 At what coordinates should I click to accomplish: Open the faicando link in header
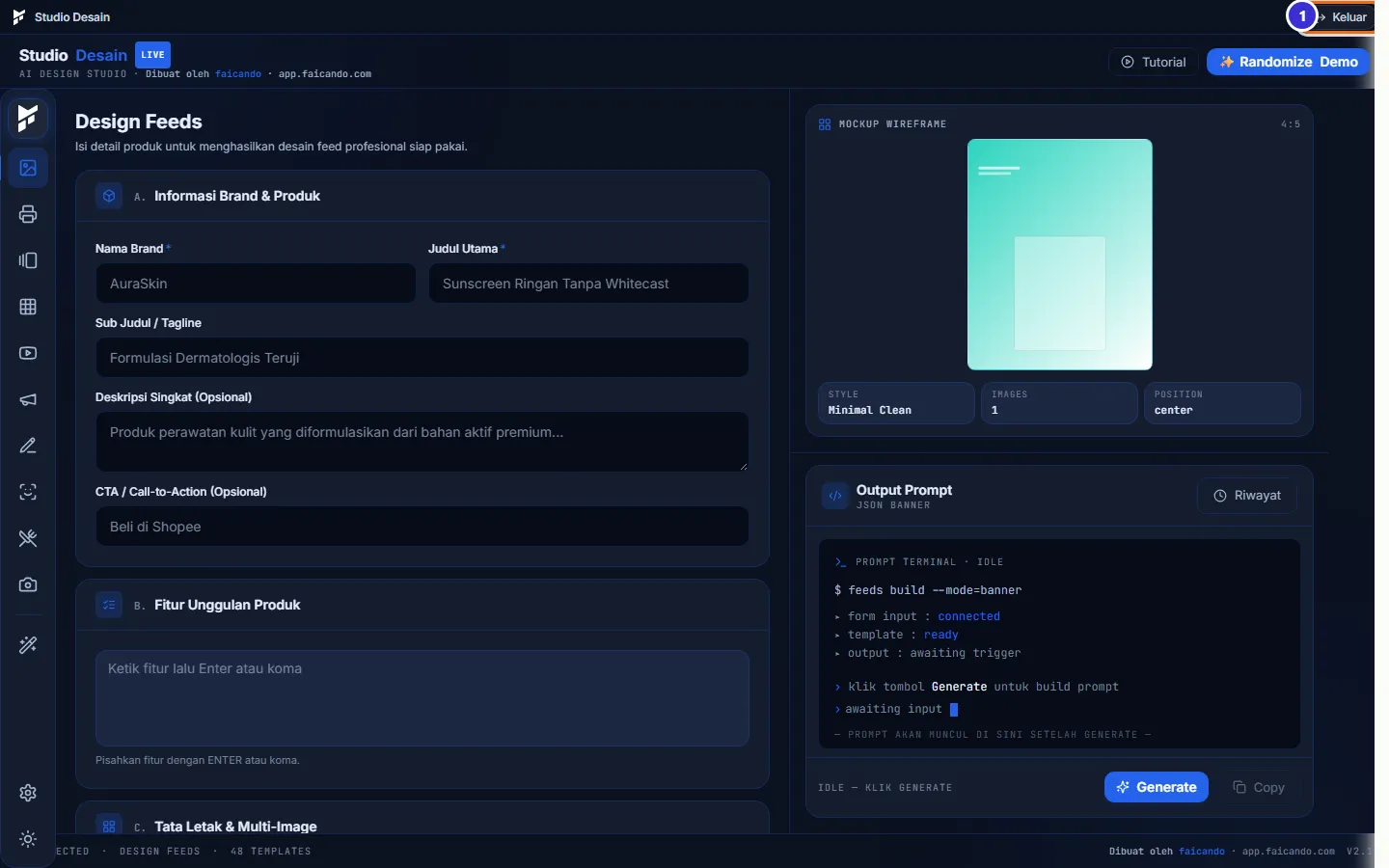point(238,74)
